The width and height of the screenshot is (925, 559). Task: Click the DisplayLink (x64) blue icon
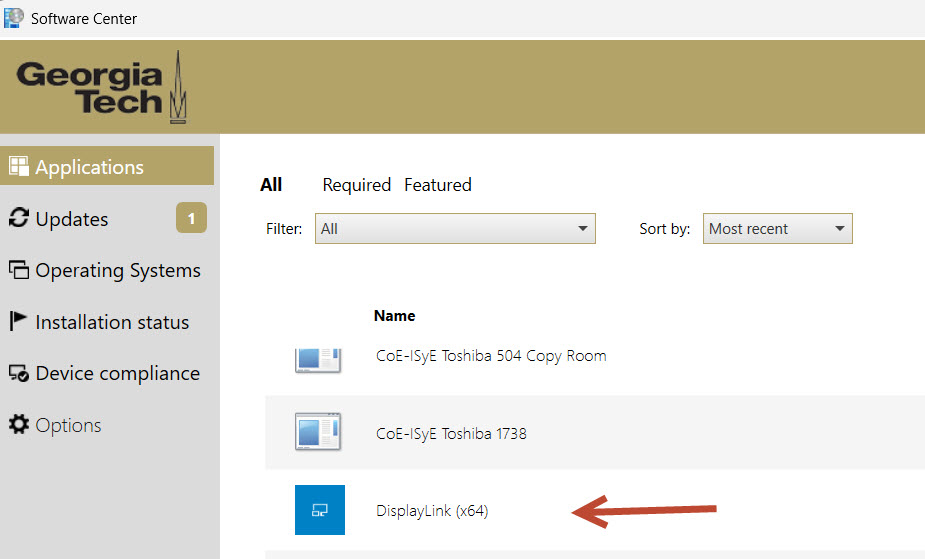pyautogui.click(x=320, y=510)
